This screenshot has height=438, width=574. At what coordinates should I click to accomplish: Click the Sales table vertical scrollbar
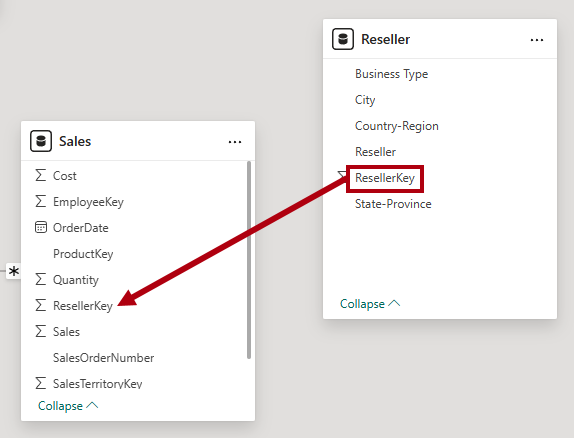click(249, 260)
